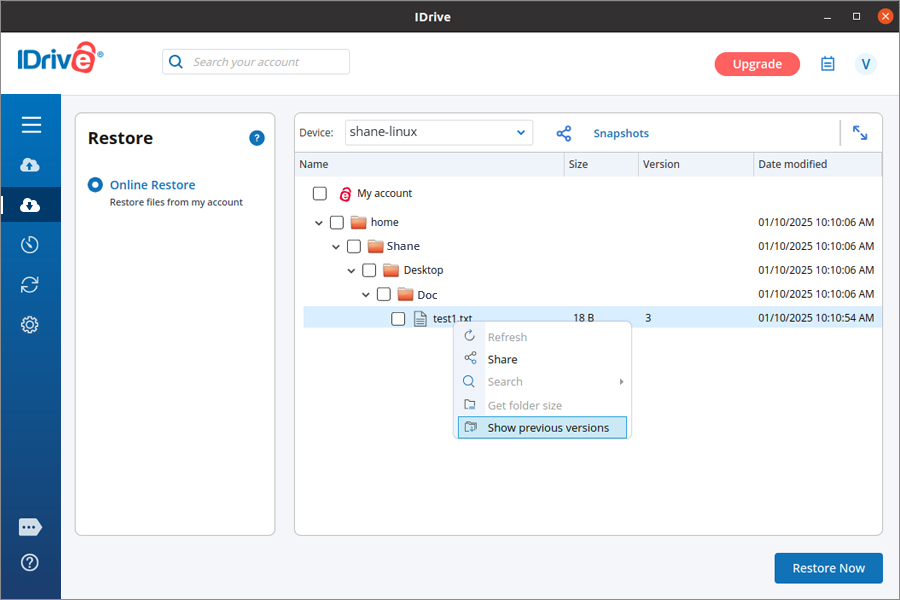Screen dimensions: 900x600
Task: Click the expand panel arrows icon
Action: [x=860, y=133]
